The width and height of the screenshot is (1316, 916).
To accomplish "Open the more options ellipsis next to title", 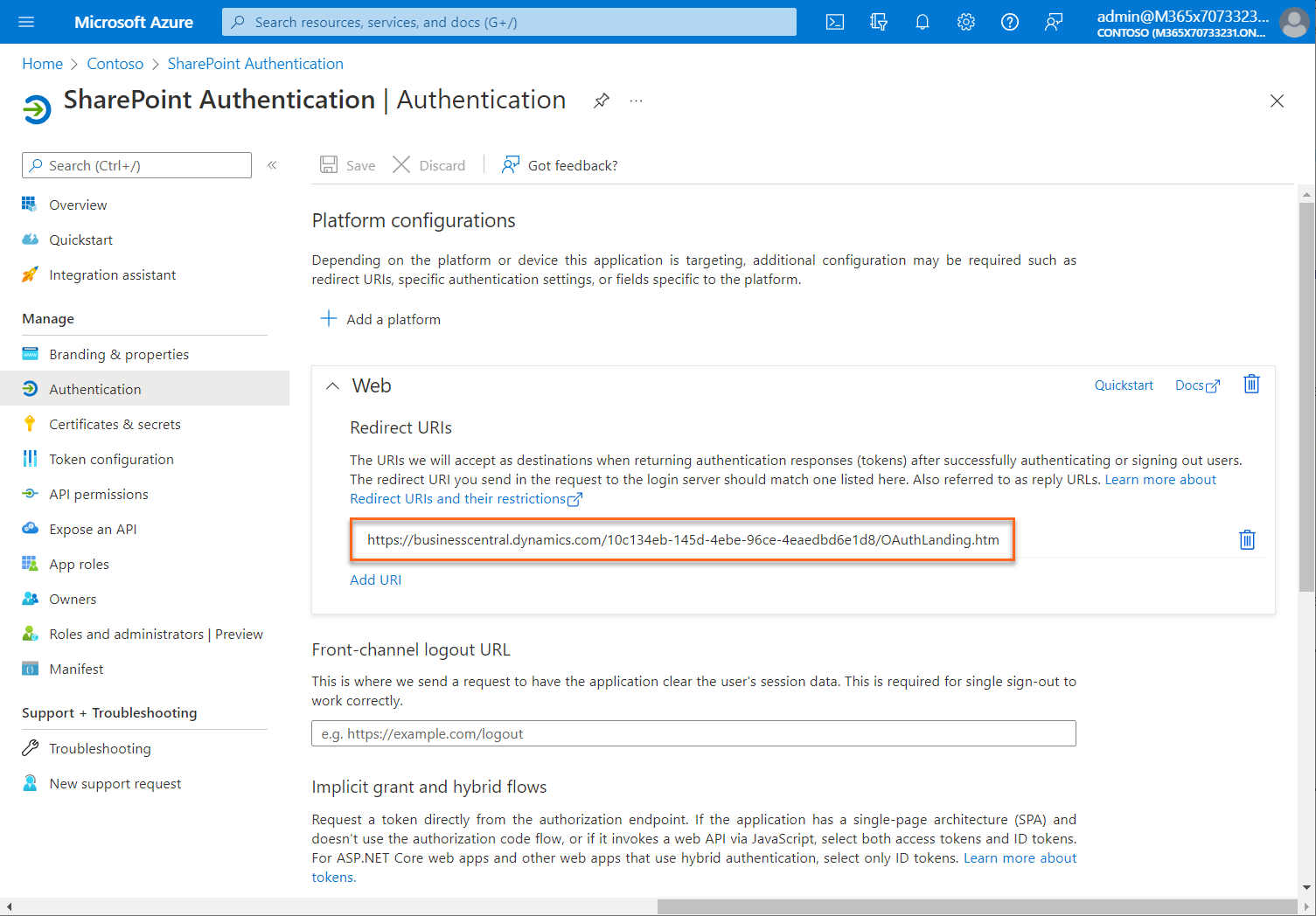I will (636, 101).
